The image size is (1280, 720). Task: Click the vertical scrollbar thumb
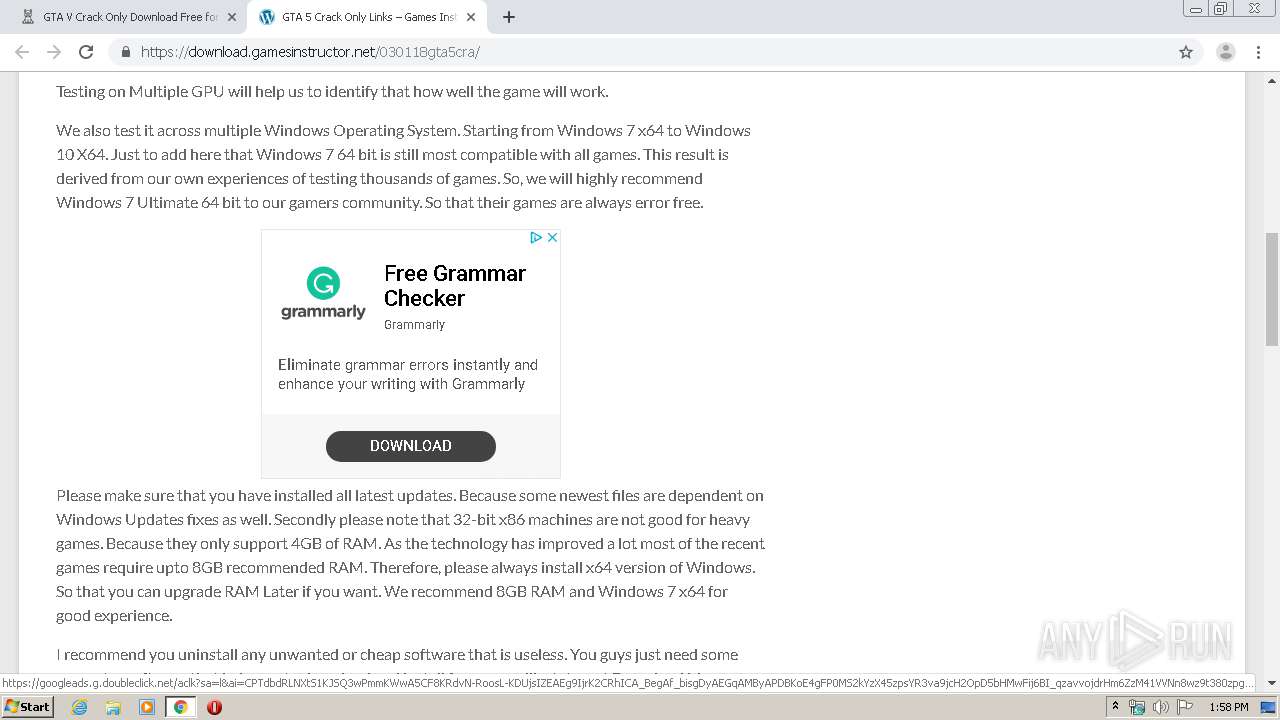[x=1272, y=289]
